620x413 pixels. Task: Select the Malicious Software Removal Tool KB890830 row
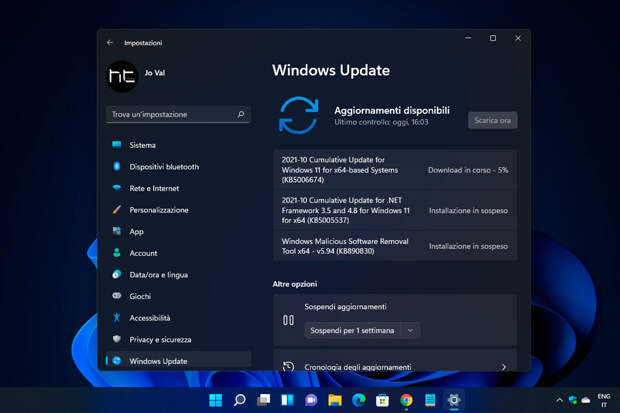395,246
